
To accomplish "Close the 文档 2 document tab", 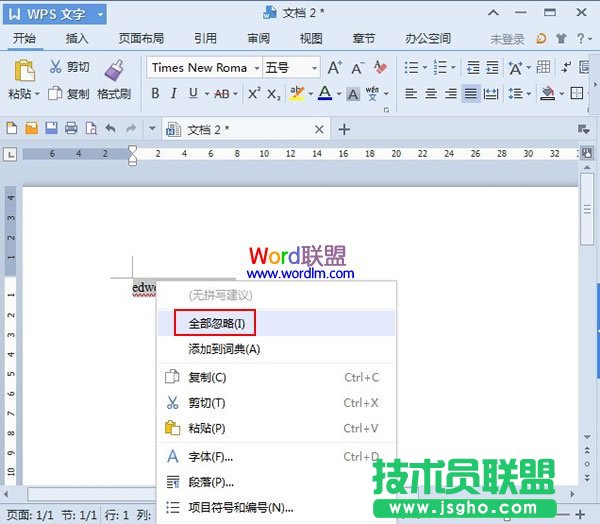I will [319, 130].
